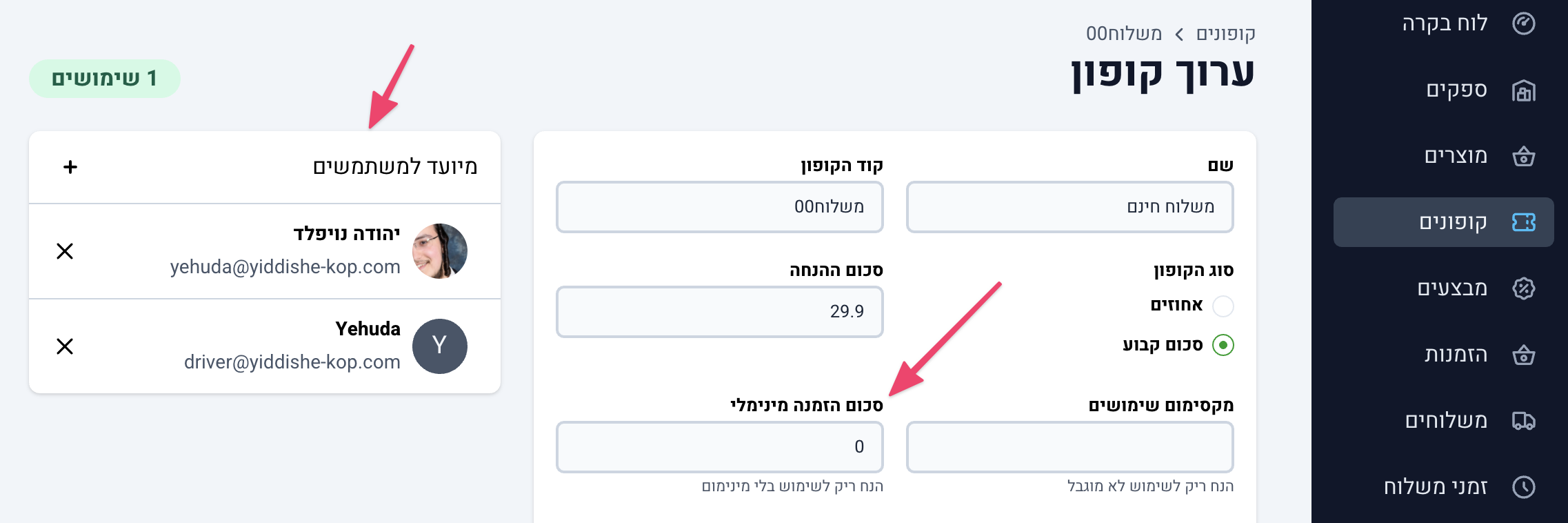Select the סכום קבוע radio option
Image resolution: width=1568 pixels, height=523 pixels.
tap(1223, 344)
